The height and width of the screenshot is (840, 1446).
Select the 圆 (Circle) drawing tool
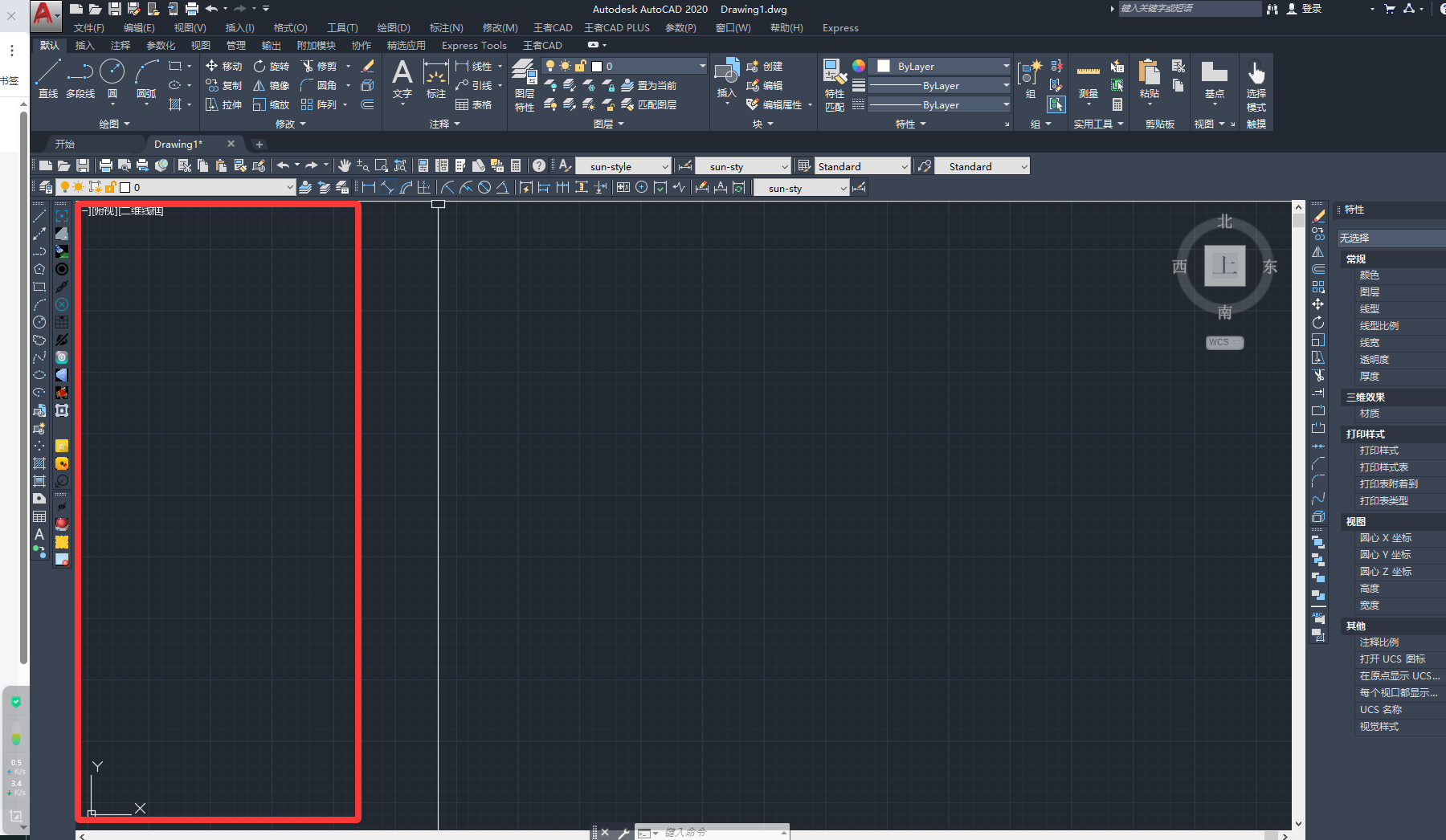tap(112, 78)
